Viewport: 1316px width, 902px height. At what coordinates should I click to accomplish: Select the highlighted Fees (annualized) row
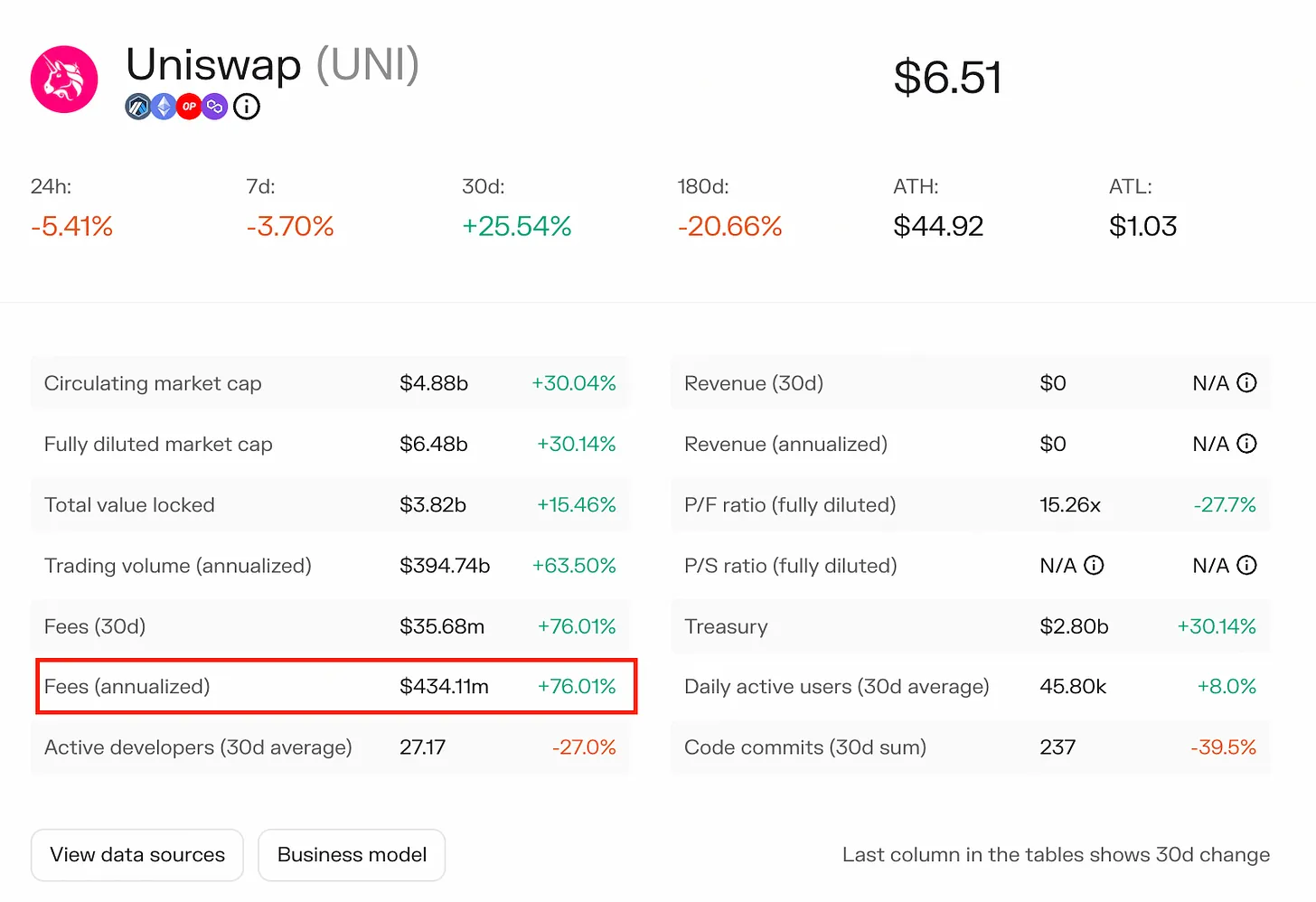tap(334, 686)
